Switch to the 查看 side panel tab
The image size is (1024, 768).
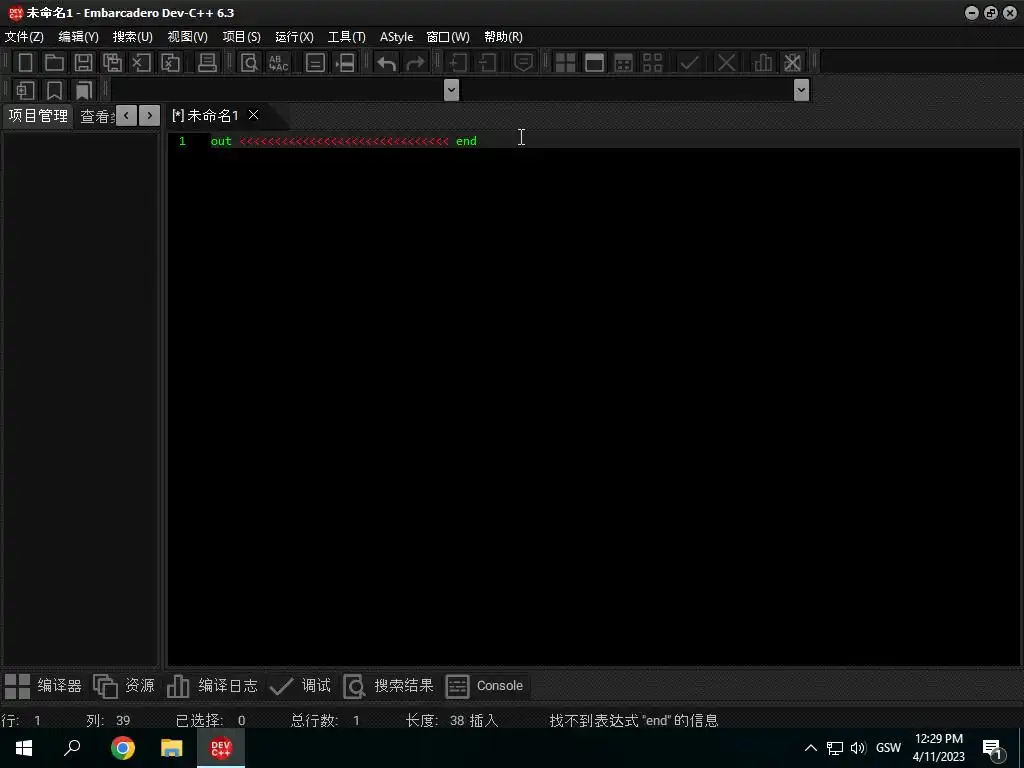pyautogui.click(x=97, y=116)
